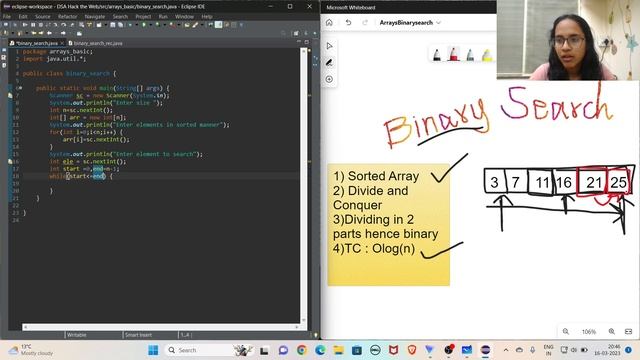Screen dimensions: 640x360
Task: Click the microphone icon in system tray
Action: [532, 350]
